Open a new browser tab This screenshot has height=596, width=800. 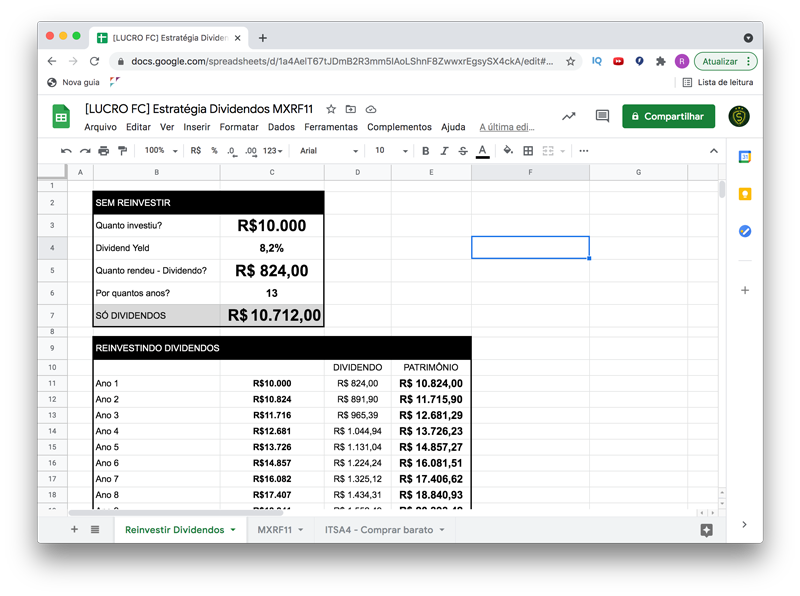click(263, 38)
